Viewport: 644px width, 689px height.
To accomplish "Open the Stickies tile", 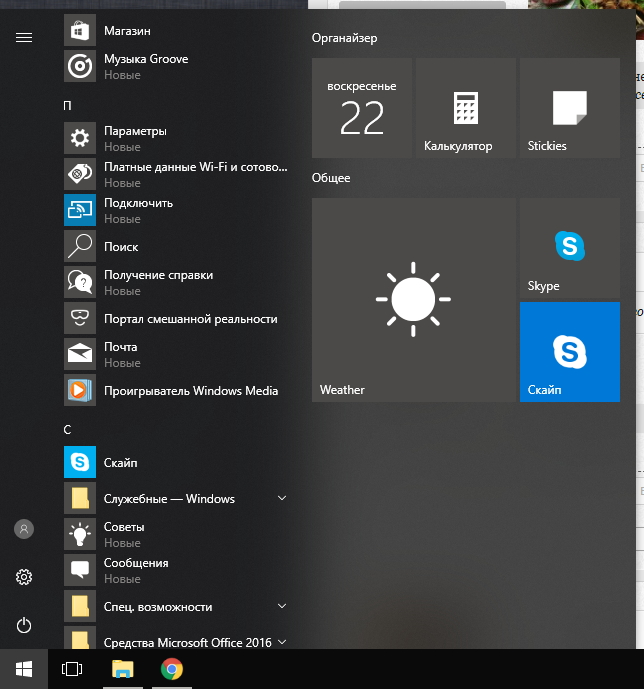I will coord(570,108).
